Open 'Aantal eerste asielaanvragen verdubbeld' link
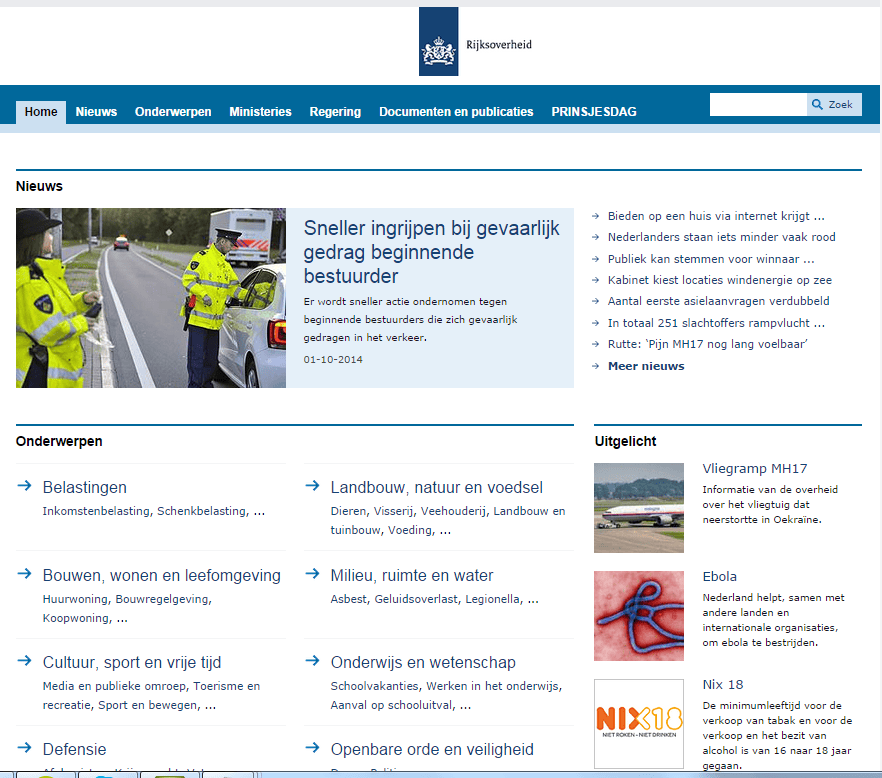The width and height of the screenshot is (882, 778). (719, 302)
